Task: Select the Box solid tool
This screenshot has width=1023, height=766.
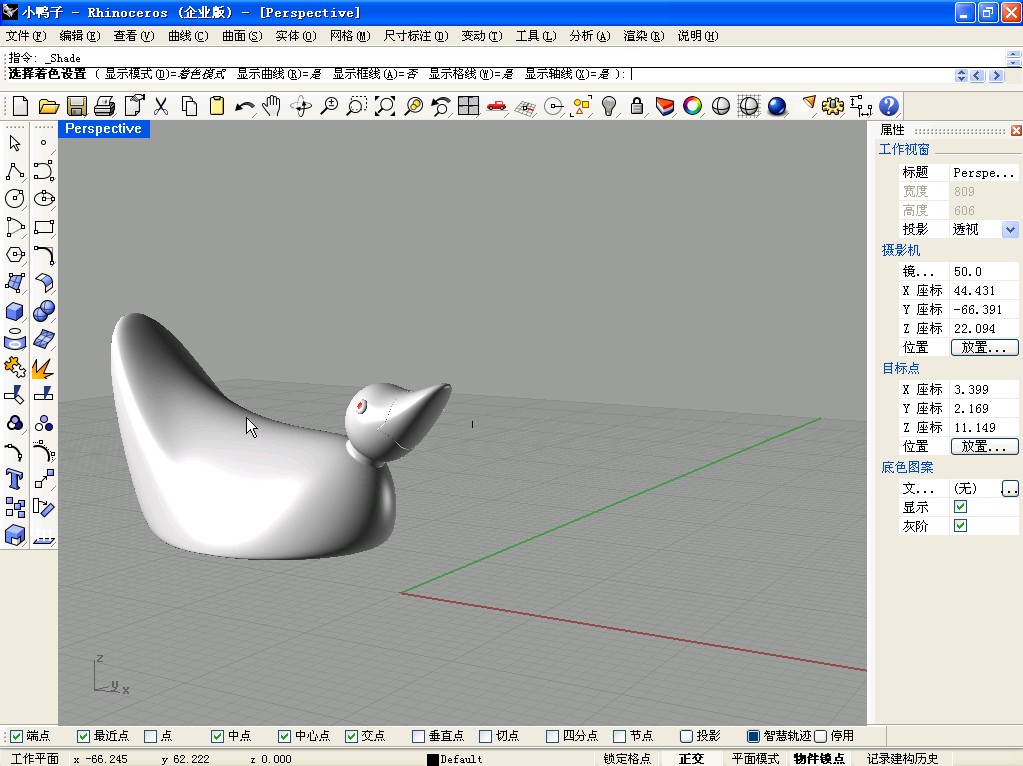Action: (x=15, y=311)
